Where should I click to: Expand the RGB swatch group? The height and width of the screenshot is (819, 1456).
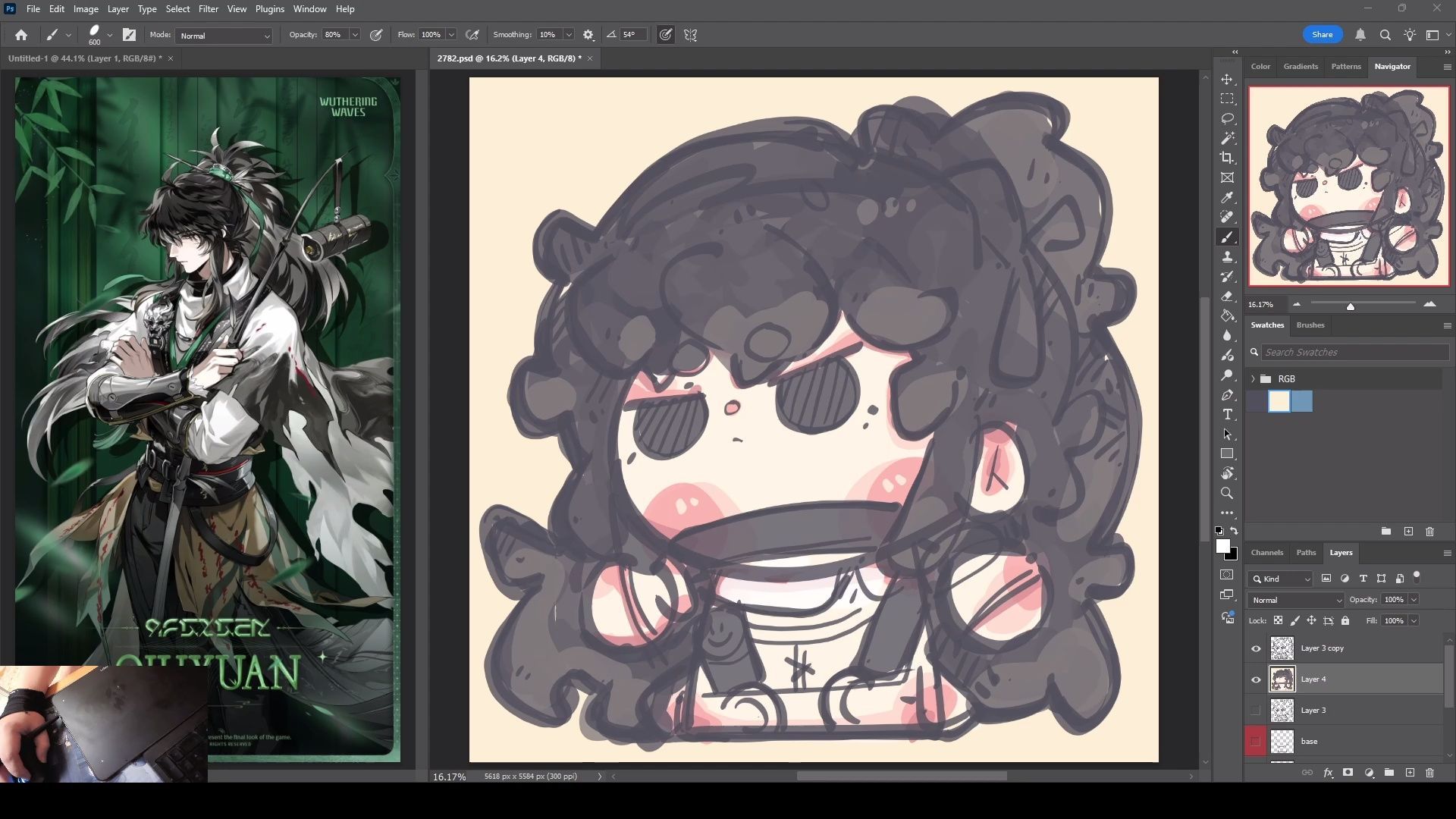coord(1253,379)
